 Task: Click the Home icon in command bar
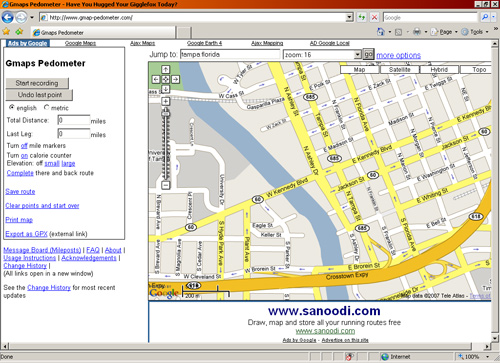381,32
